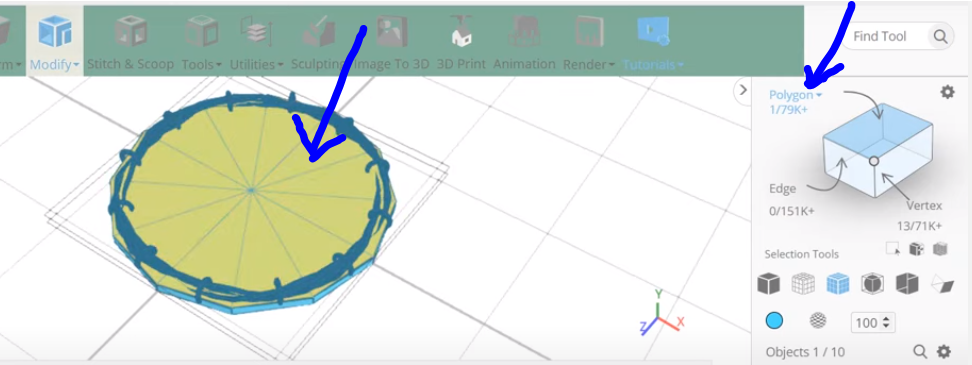Click the mesh sphere icon

pos(818,321)
